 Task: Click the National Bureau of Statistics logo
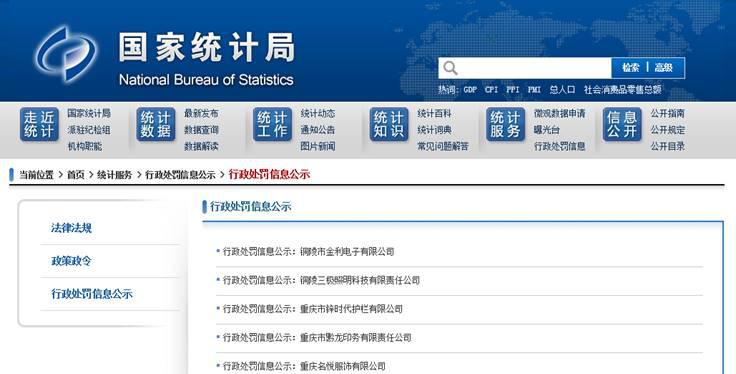pyautogui.click(x=65, y=53)
